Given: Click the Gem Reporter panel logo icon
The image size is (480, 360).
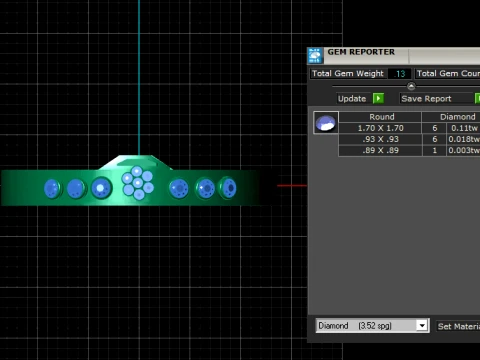Looking at the screenshot, I should pyautogui.click(x=315, y=55).
